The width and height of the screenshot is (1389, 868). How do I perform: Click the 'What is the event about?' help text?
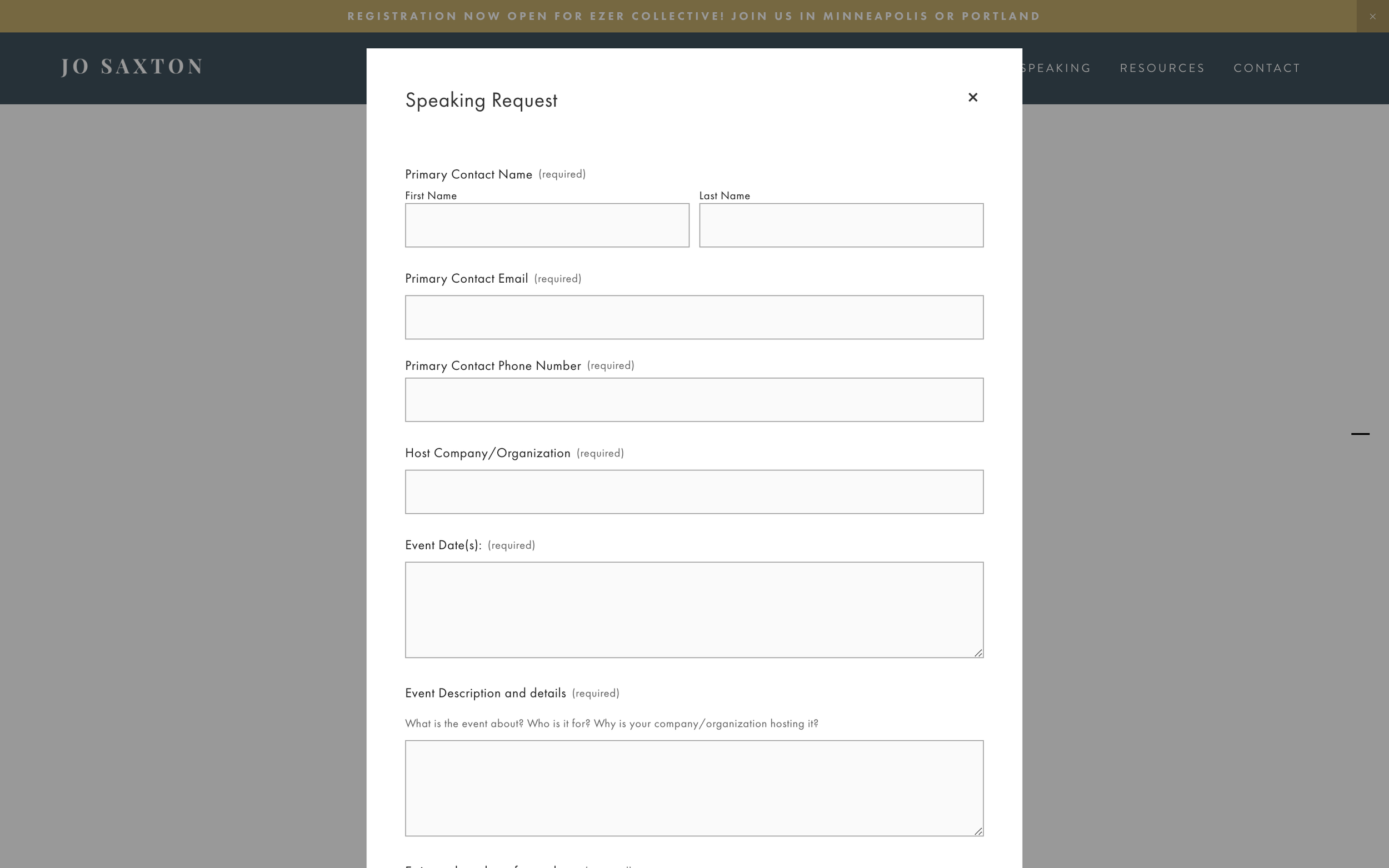612,724
